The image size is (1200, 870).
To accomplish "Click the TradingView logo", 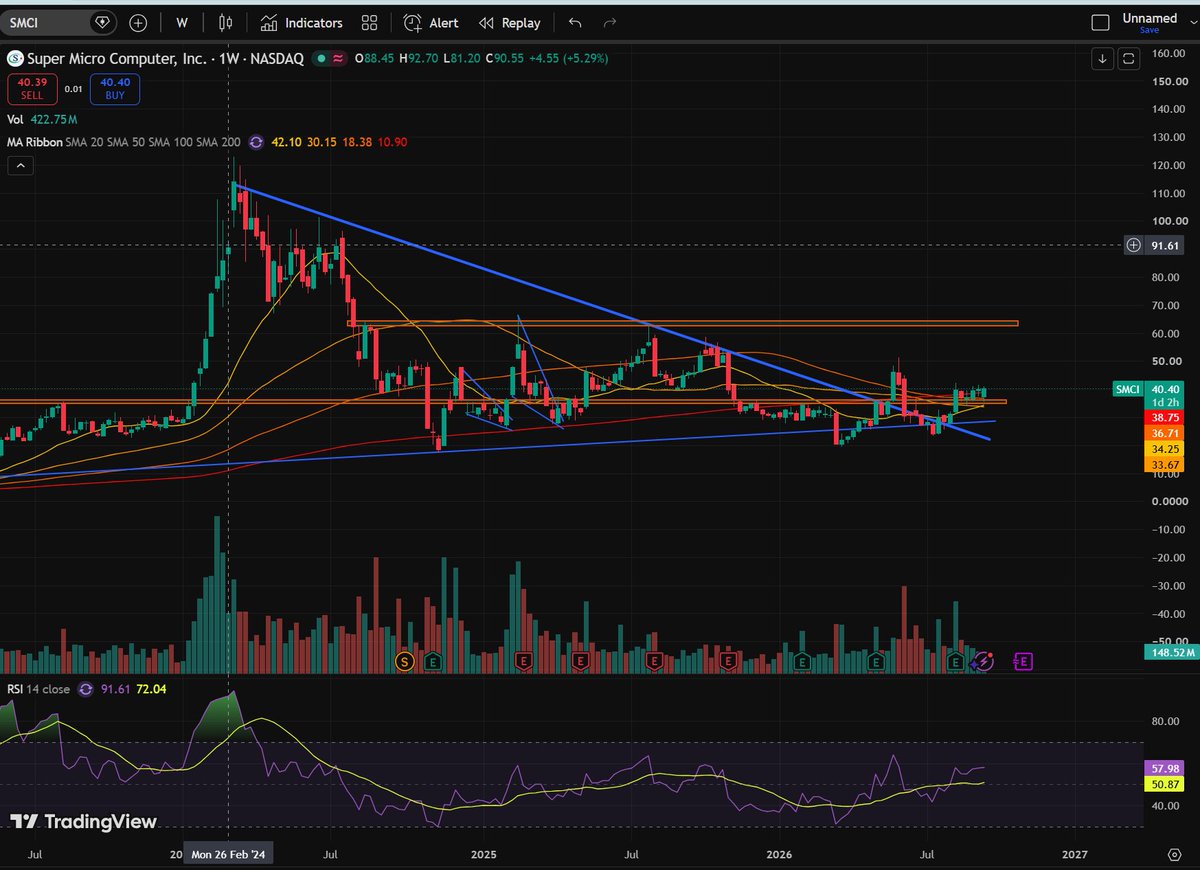I will click(x=84, y=821).
